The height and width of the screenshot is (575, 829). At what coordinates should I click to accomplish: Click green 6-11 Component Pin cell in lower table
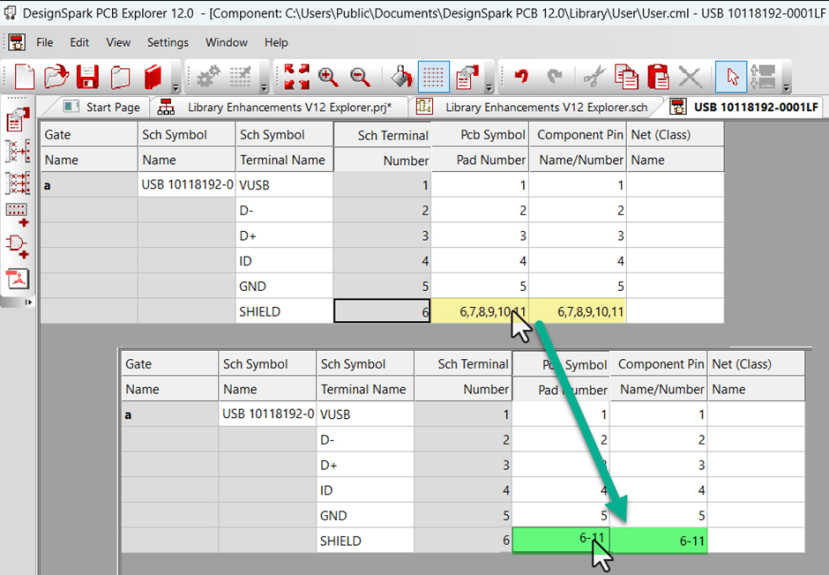point(659,541)
